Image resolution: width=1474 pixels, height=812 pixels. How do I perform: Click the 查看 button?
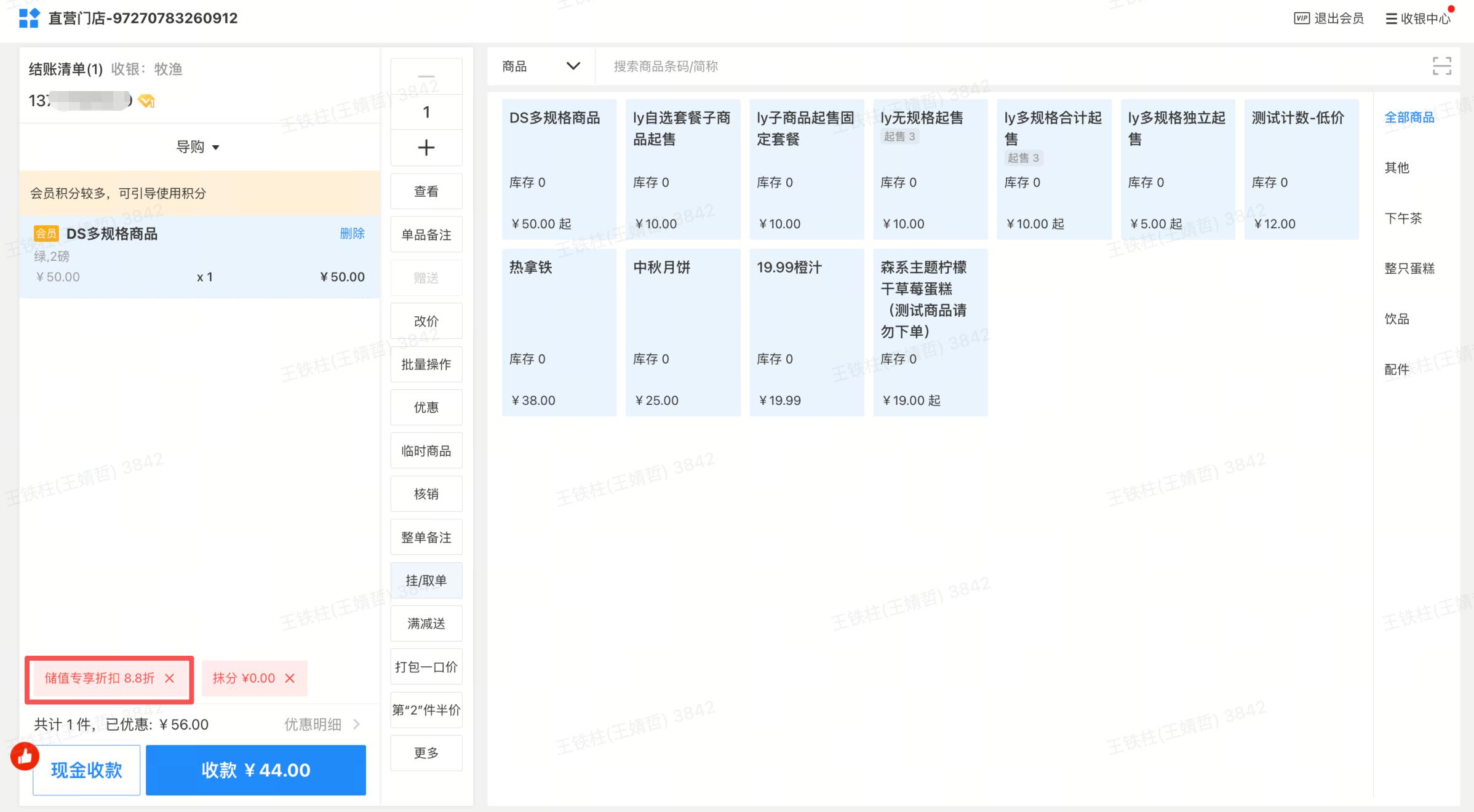tap(426, 191)
